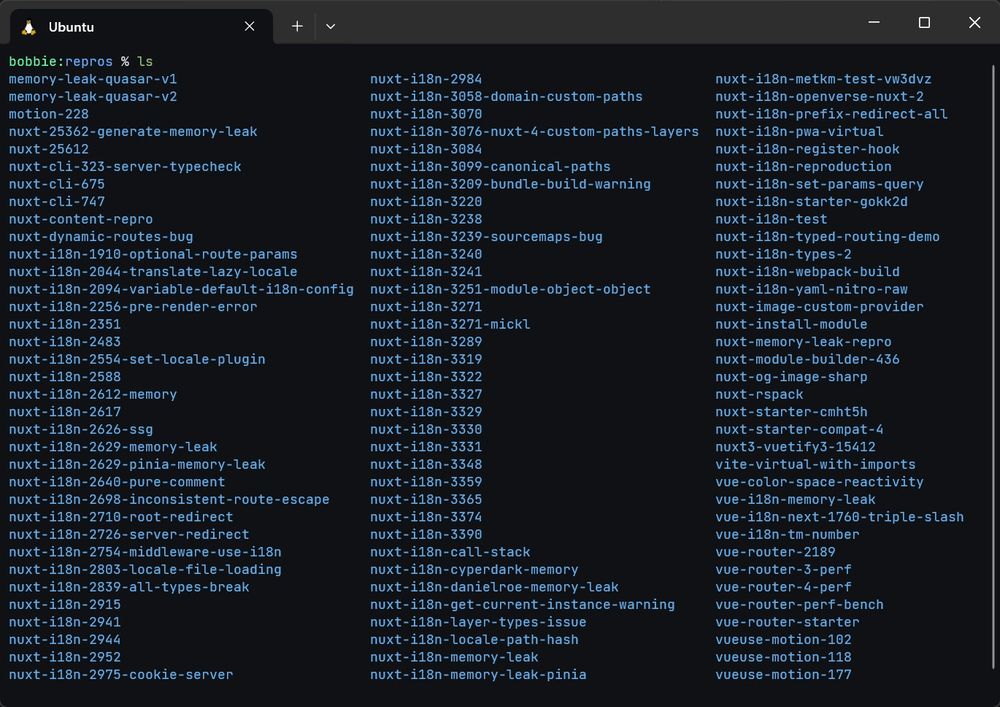Select the Ubuntu tab
This screenshot has width=1000, height=707.
click(142, 27)
